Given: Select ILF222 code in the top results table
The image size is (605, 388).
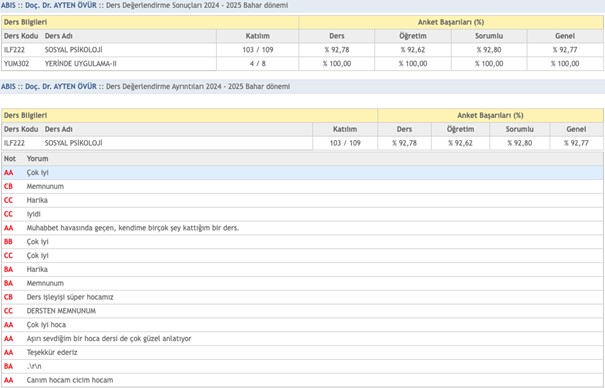Looking at the screenshot, I should pos(14,50).
